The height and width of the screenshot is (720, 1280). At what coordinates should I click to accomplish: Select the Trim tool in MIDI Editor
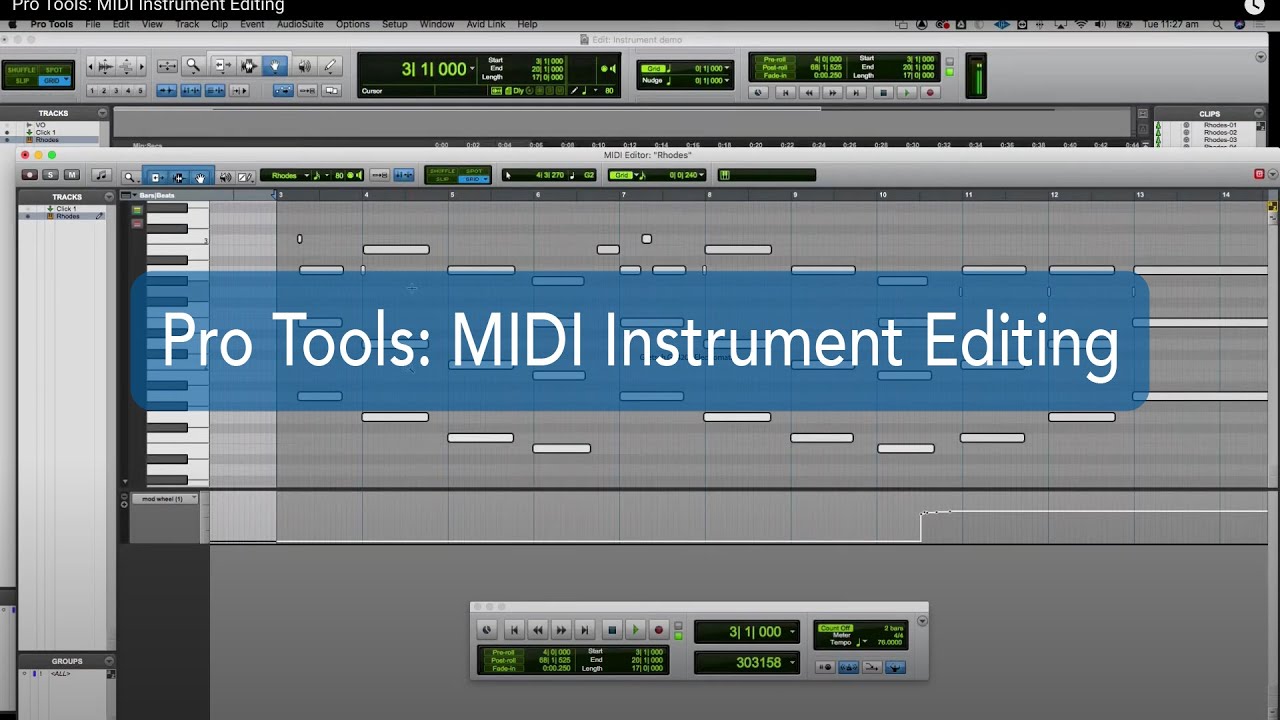pos(155,177)
